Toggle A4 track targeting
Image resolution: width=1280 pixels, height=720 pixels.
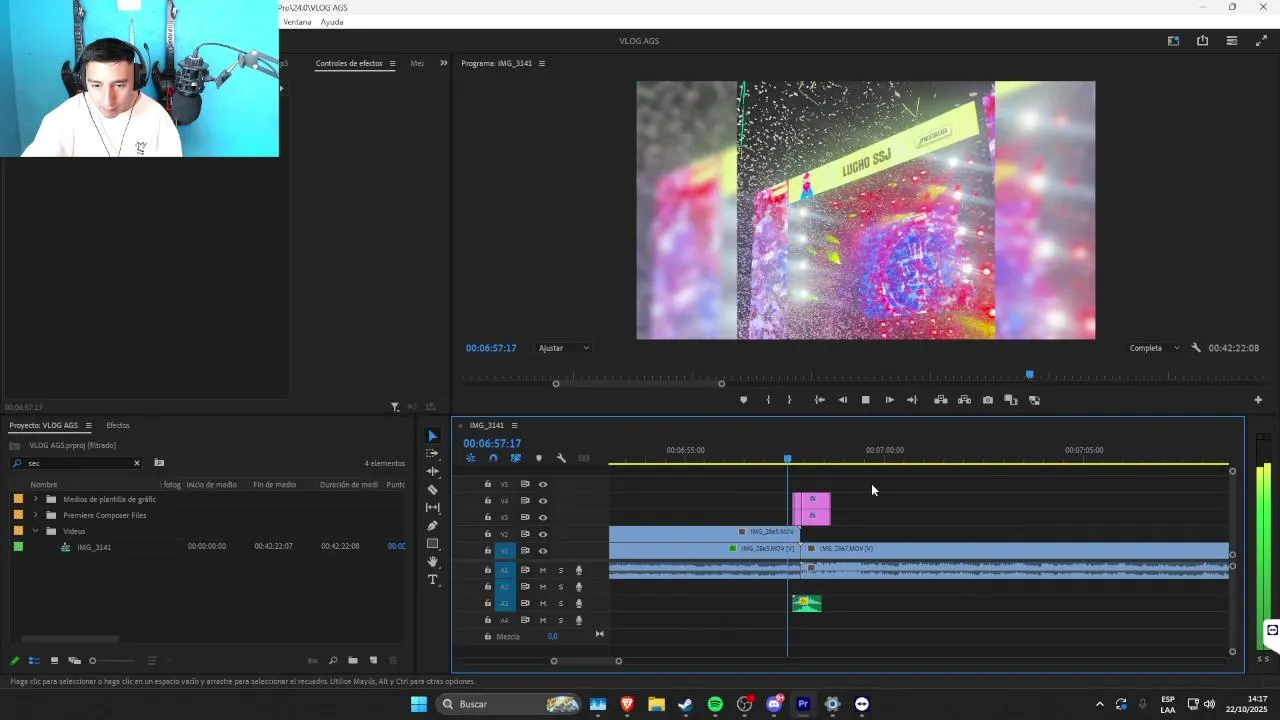(505, 620)
